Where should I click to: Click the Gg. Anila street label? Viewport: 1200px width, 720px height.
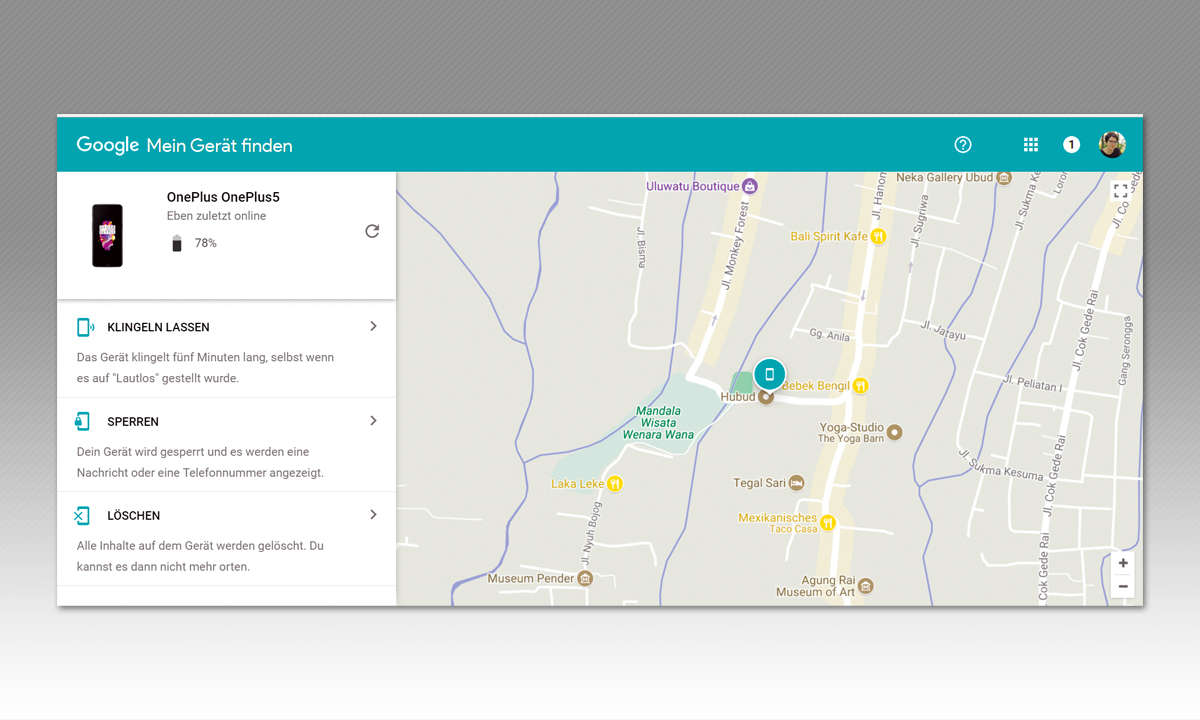pyautogui.click(x=830, y=334)
